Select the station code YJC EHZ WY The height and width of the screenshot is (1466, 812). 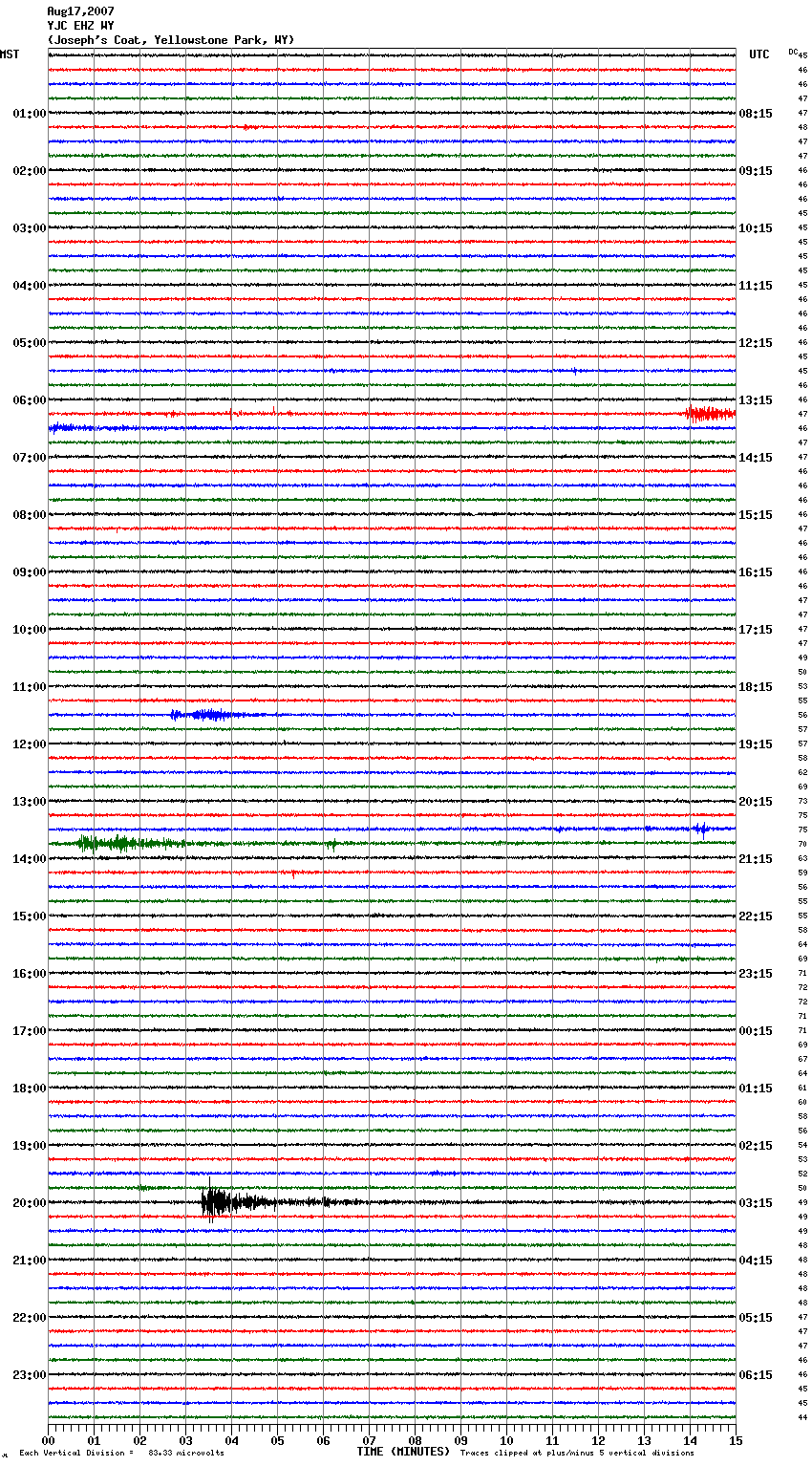tap(80, 26)
